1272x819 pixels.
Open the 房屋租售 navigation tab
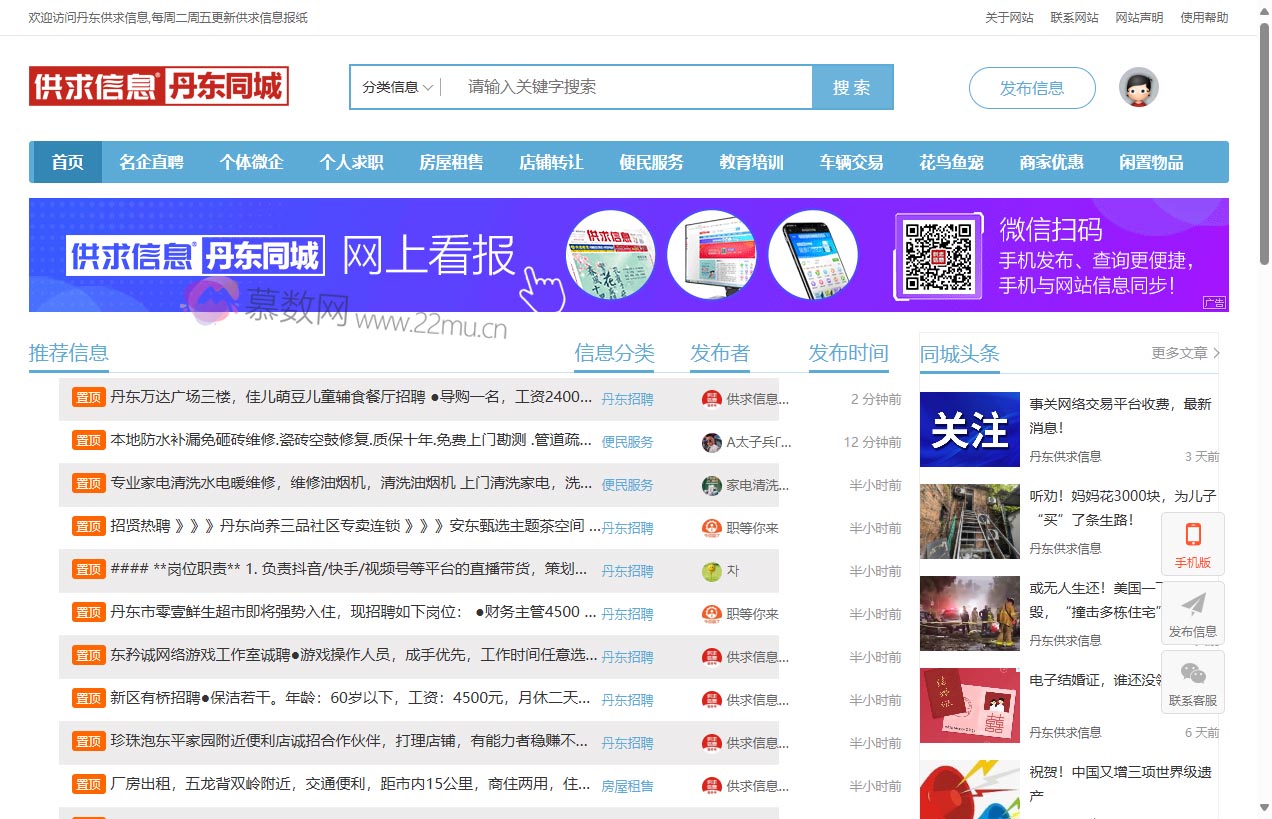point(451,162)
